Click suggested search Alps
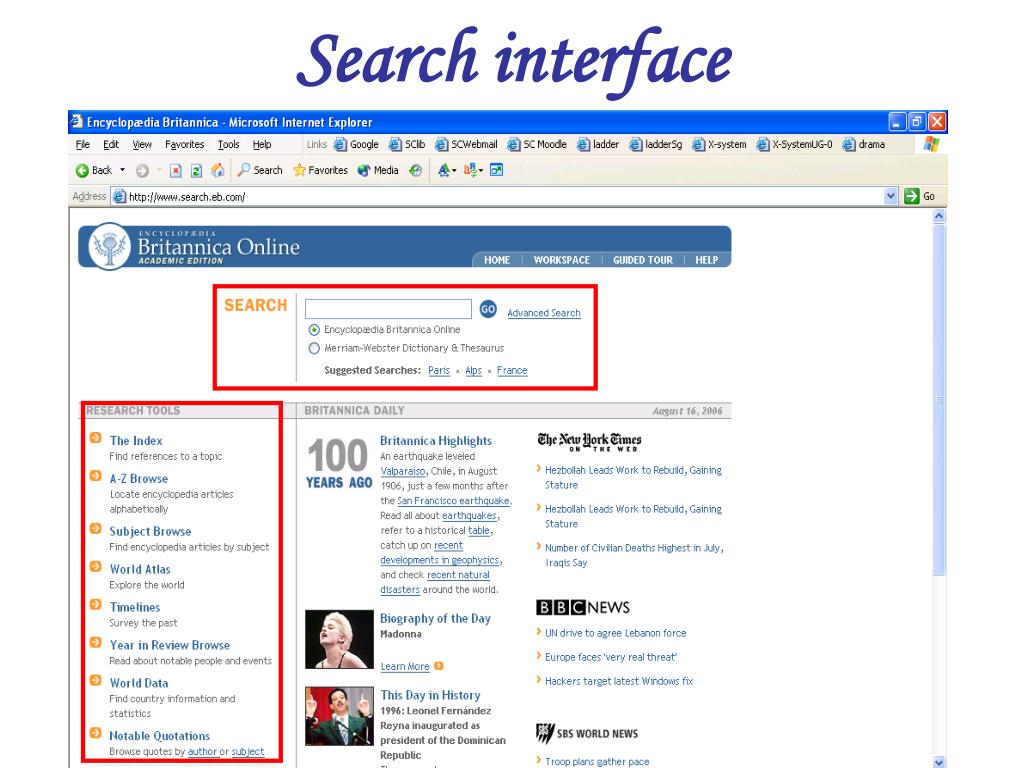1024x768 pixels. 473,370
